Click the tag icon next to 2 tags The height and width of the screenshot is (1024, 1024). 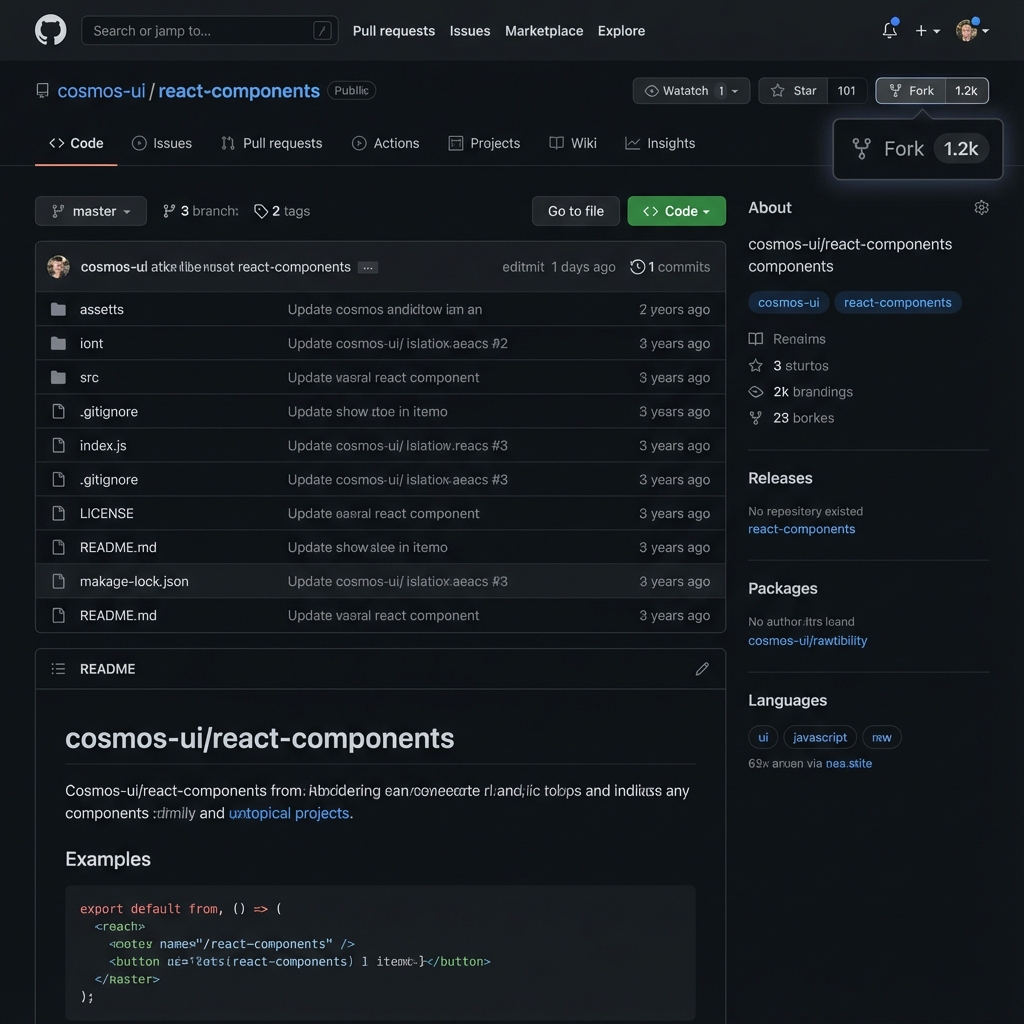(x=261, y=211)
